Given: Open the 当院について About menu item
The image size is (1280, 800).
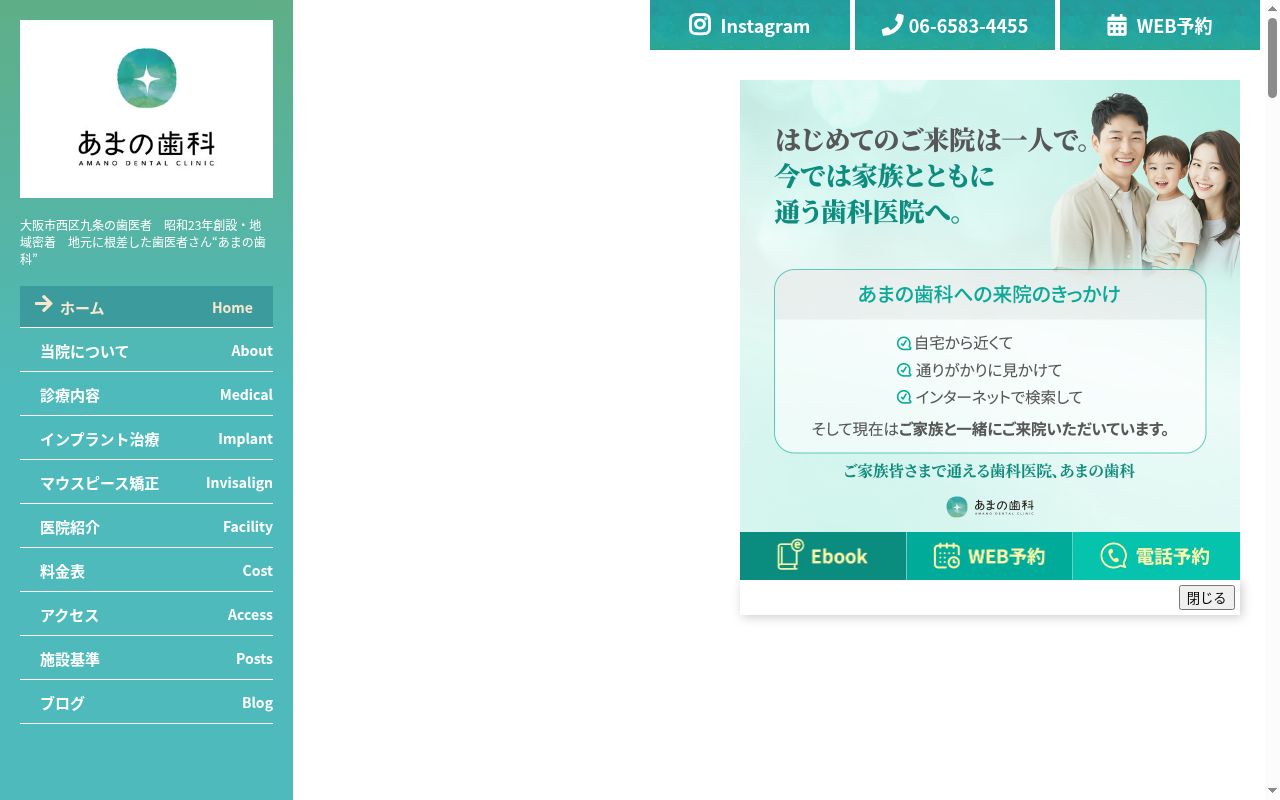Looking at the screenshot, I should 146,351.
